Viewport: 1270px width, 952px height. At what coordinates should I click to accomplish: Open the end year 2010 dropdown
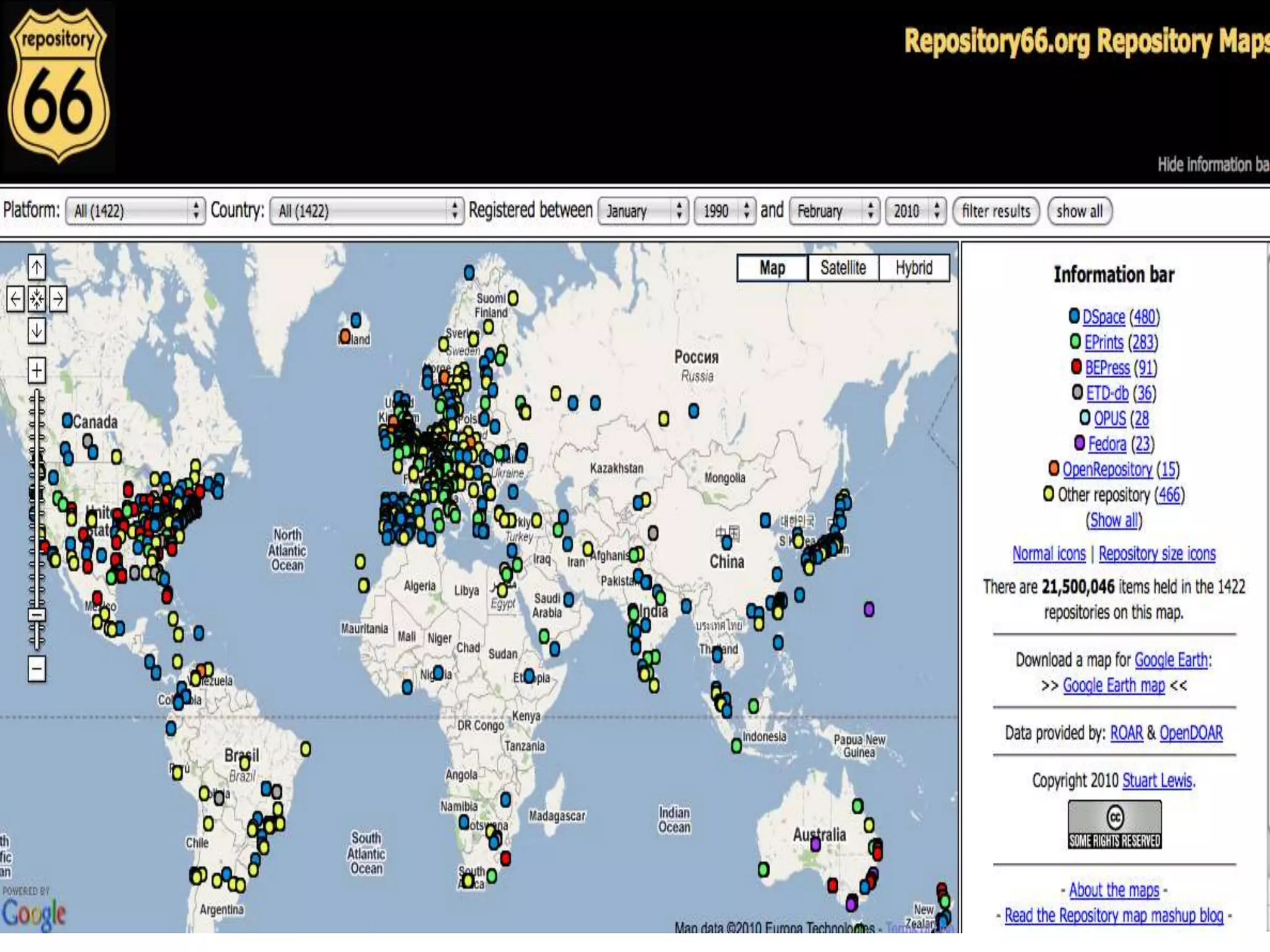tap(916, 211)
